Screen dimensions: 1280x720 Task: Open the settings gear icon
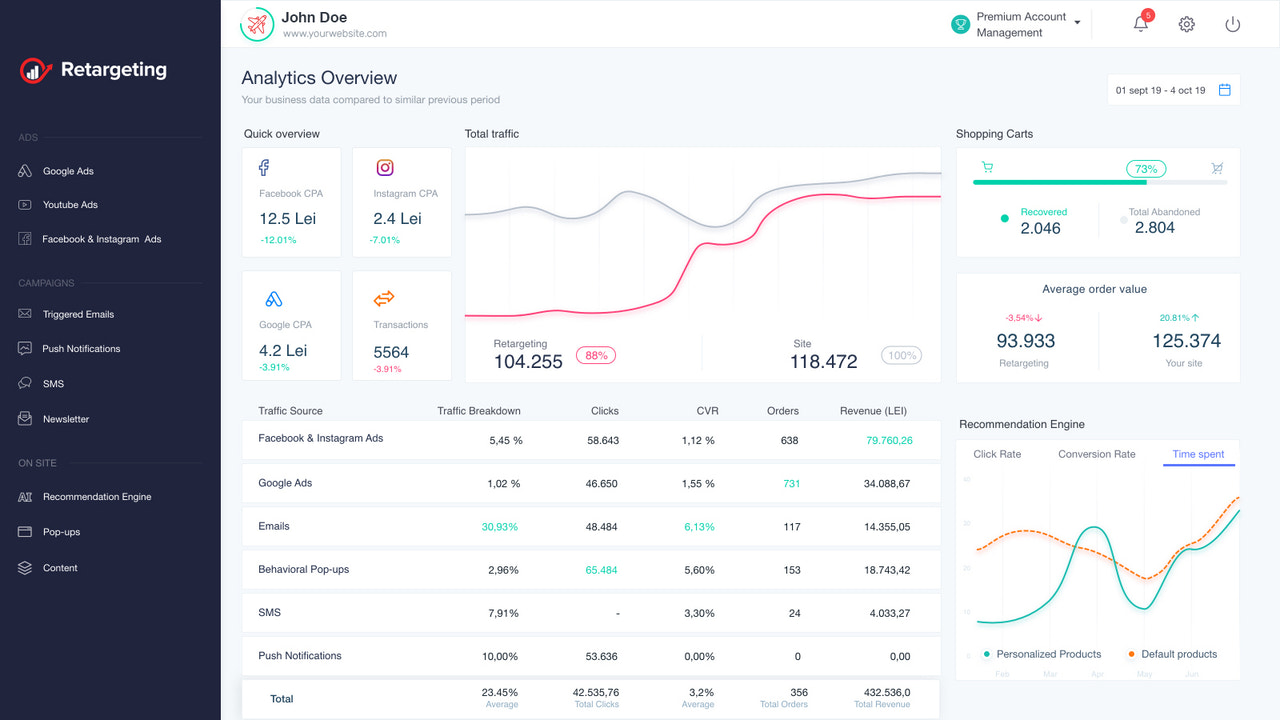1186,23
